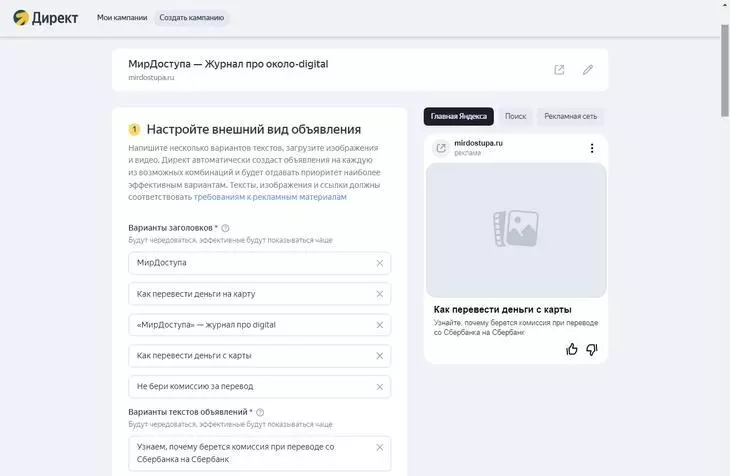
Task: Remove the 'МирДоступа' headline variant
Action: 379,263
